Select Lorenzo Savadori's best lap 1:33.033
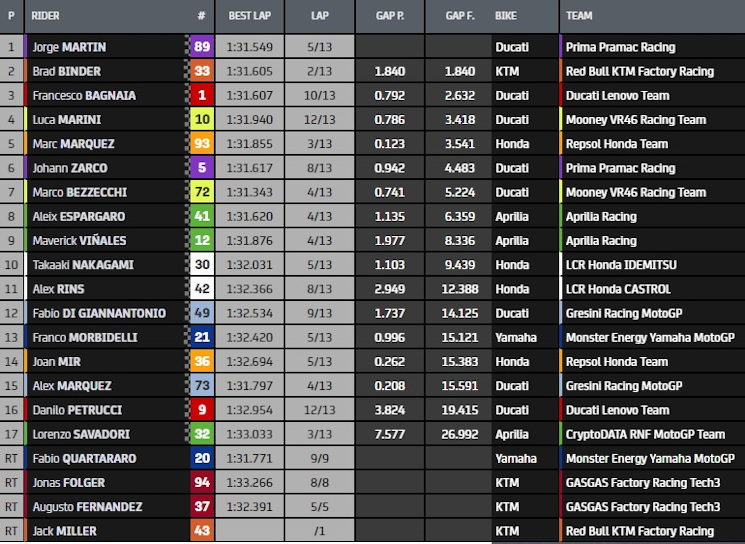Viewport: 745px width, 544px height. click(249, 434)
